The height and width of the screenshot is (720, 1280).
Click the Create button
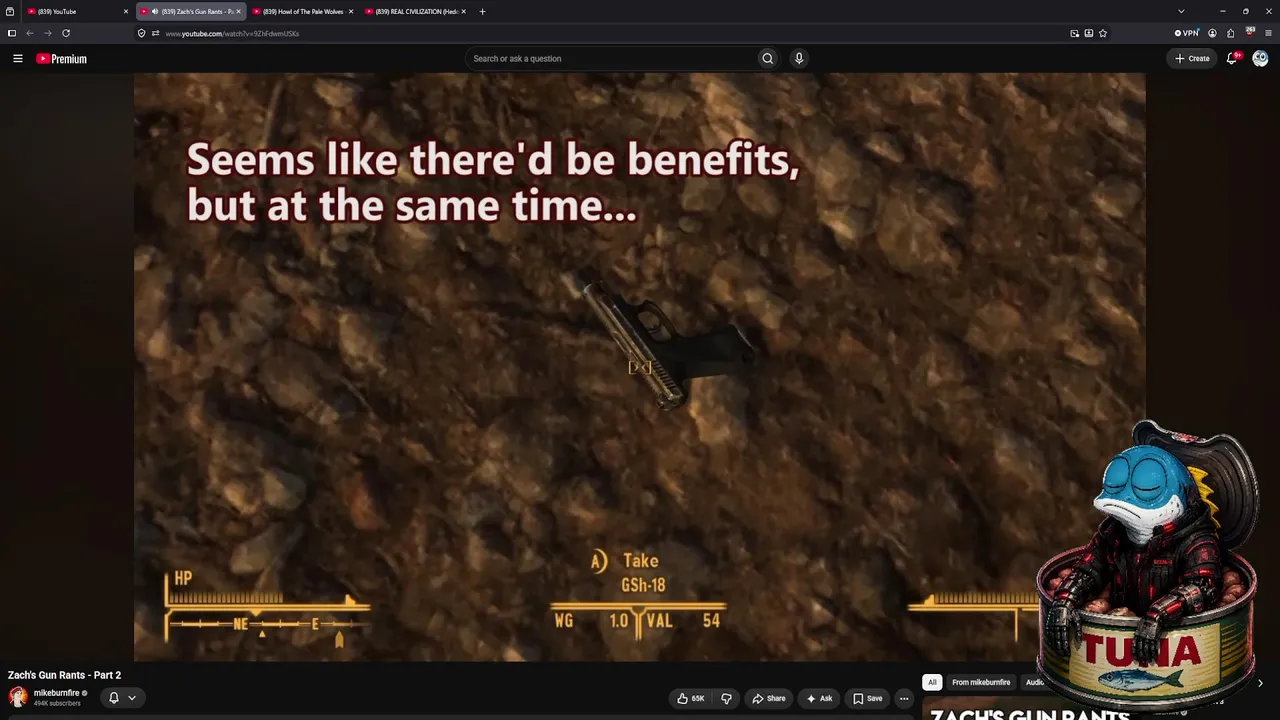[x=1192, y=59]
